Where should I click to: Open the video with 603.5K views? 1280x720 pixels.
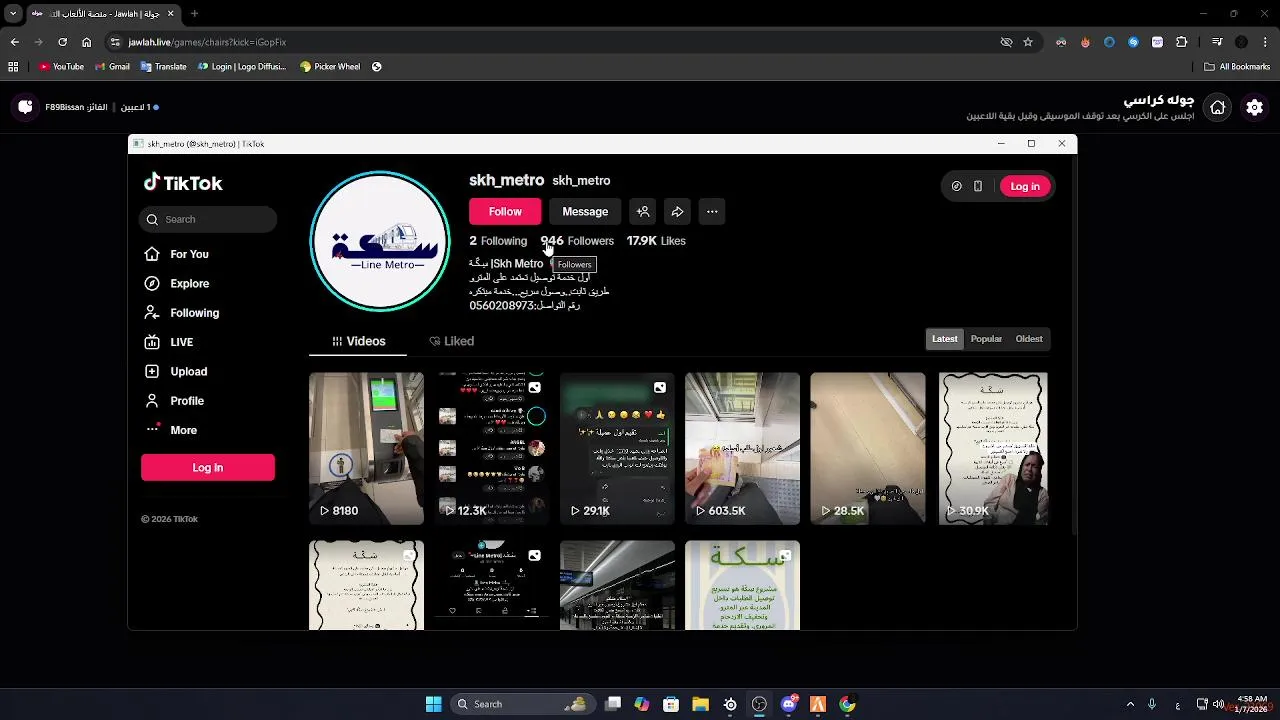pyautogui.click(x=742, y=448)
